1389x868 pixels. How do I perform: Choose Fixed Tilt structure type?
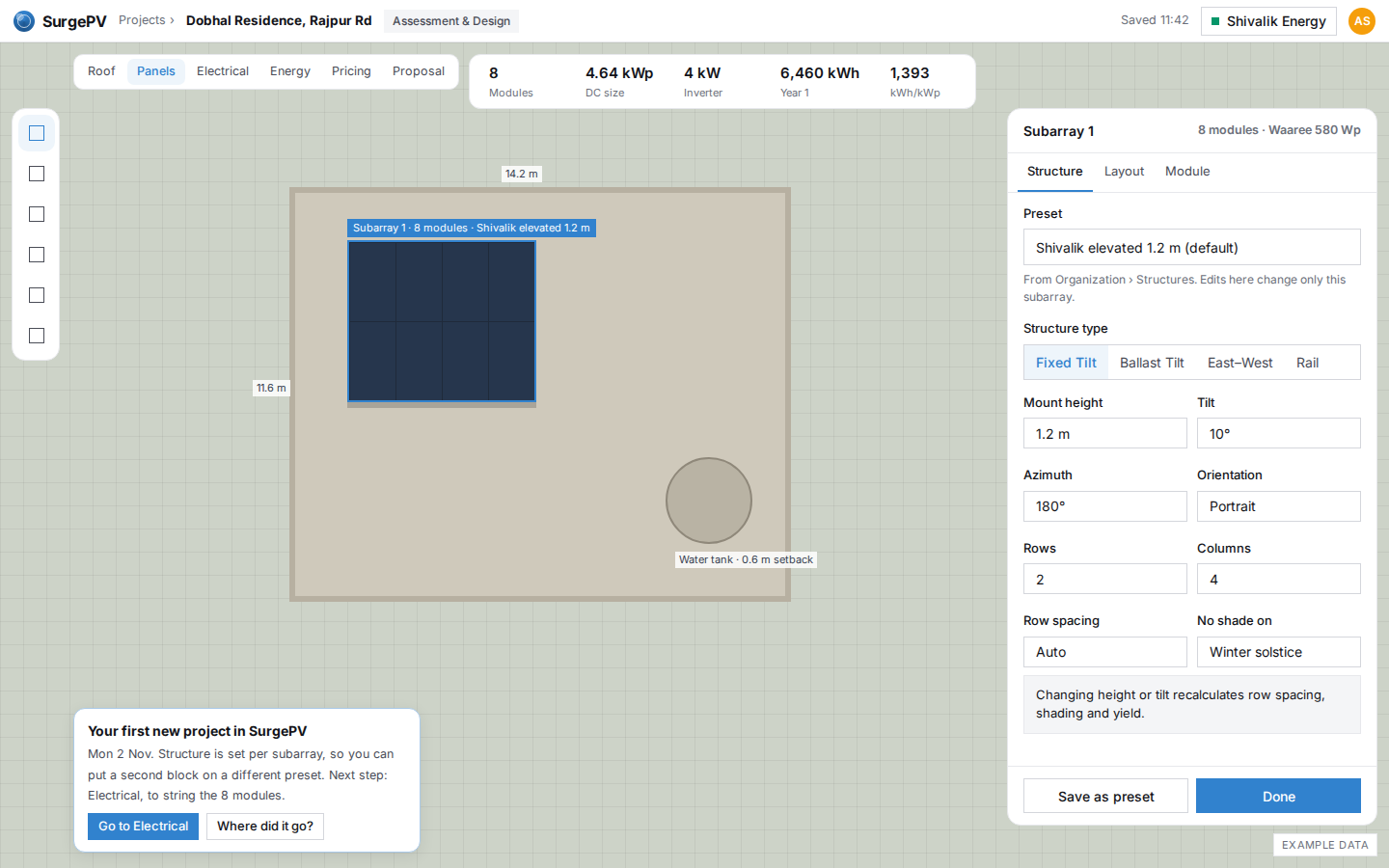point(1066,363)
